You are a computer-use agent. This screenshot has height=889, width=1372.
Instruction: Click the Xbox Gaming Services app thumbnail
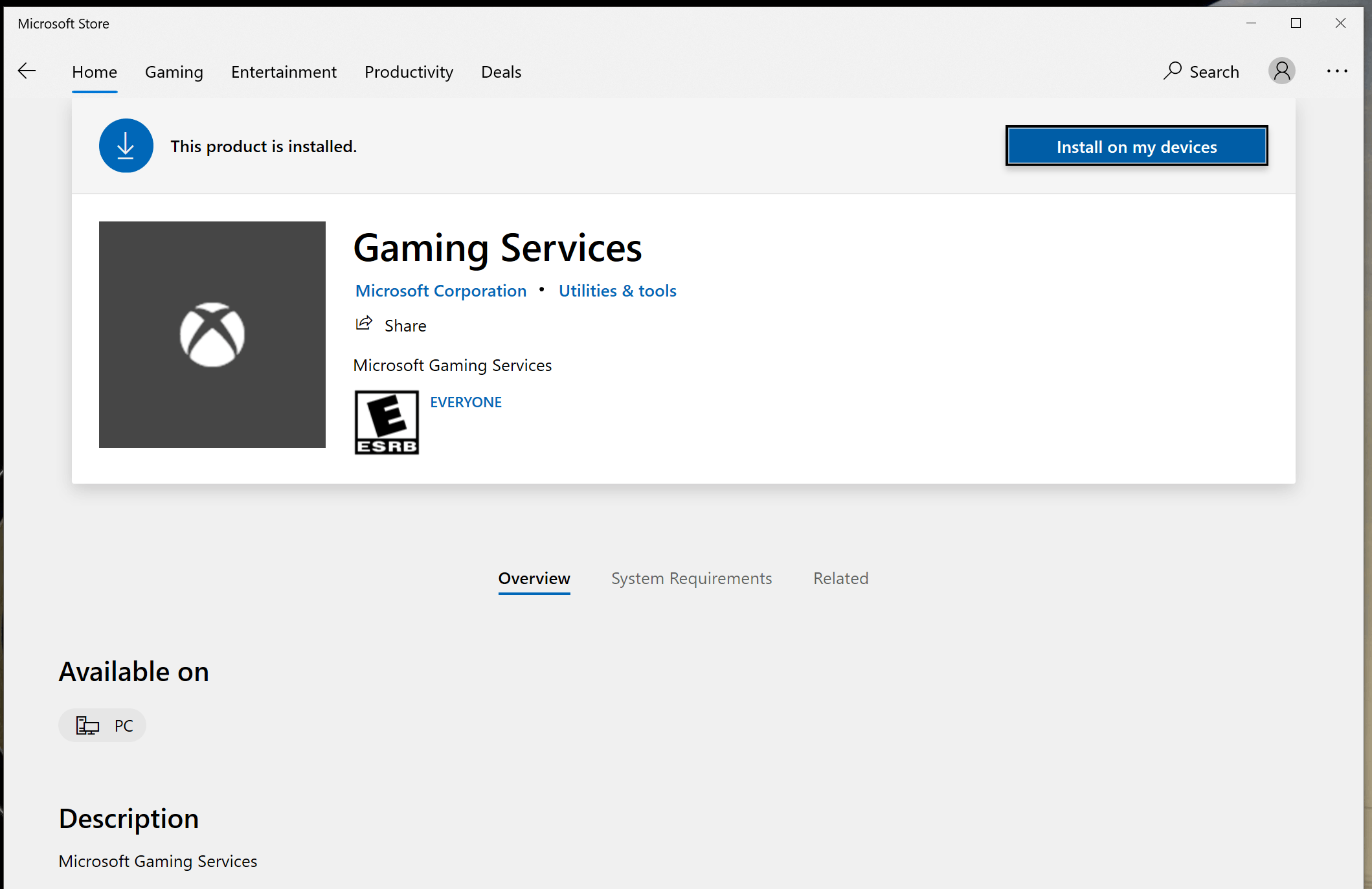[x=212, y=335]
